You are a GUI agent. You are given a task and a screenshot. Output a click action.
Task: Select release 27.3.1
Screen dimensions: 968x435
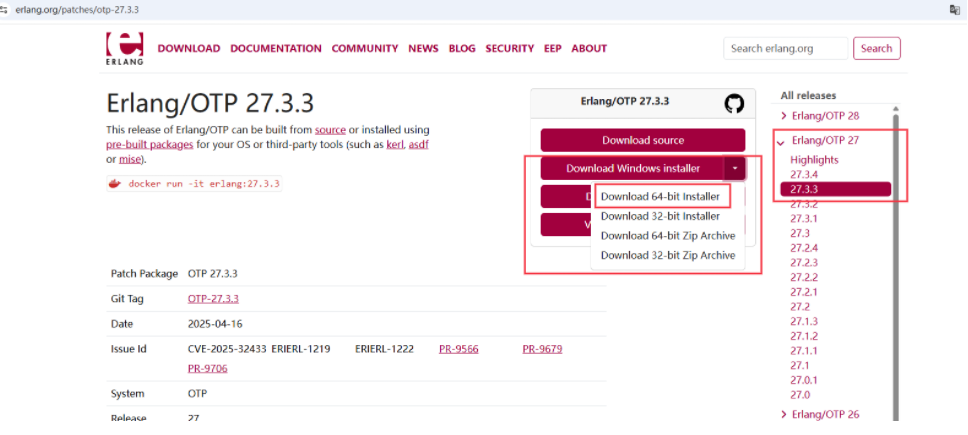point(804,218)
